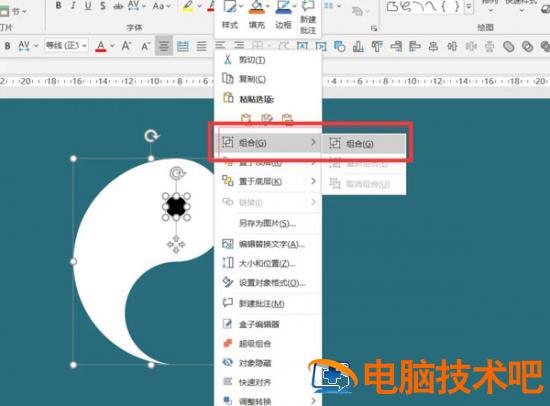
Task: Open 盒子编辑器 from context menu
Action: pos(268,324)
